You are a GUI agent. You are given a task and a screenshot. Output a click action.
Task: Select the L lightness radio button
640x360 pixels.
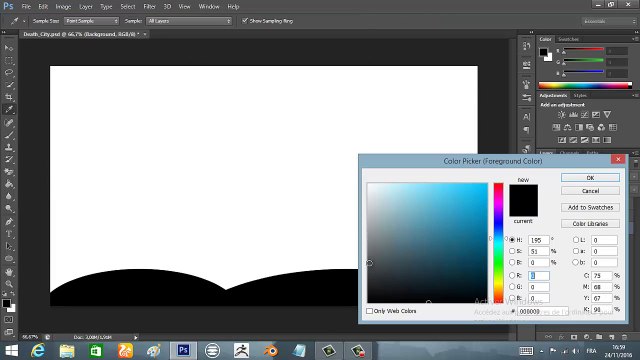(x=576, y=240)
